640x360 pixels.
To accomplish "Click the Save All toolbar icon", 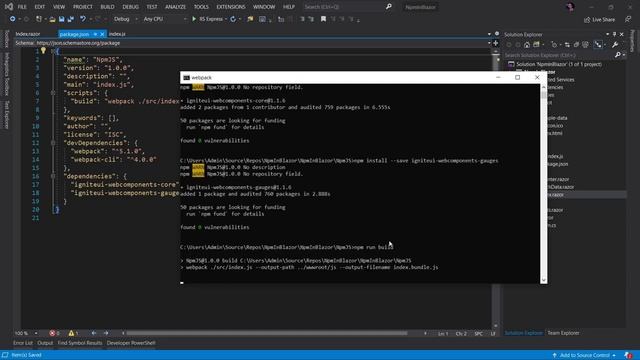I will [x=70, y=19].
